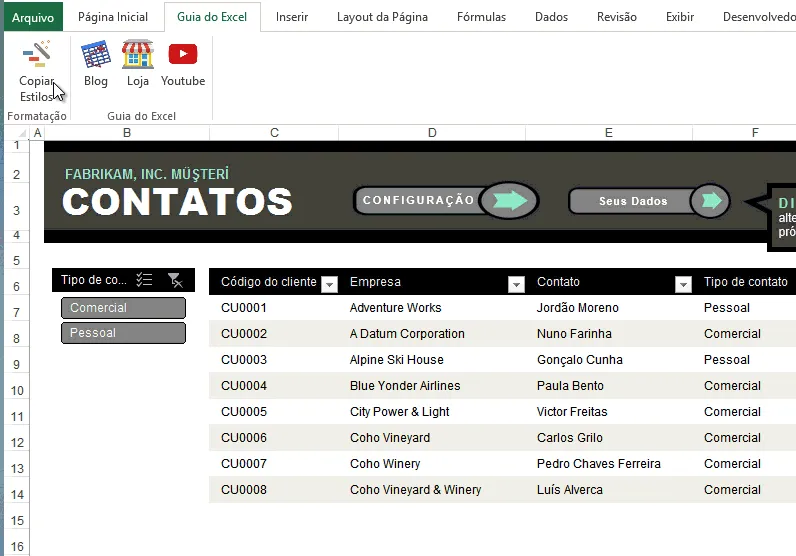This screenshot has width=796, height=556.
Task: Switch to the Inserir tab
Action: (x=292, y=17)
